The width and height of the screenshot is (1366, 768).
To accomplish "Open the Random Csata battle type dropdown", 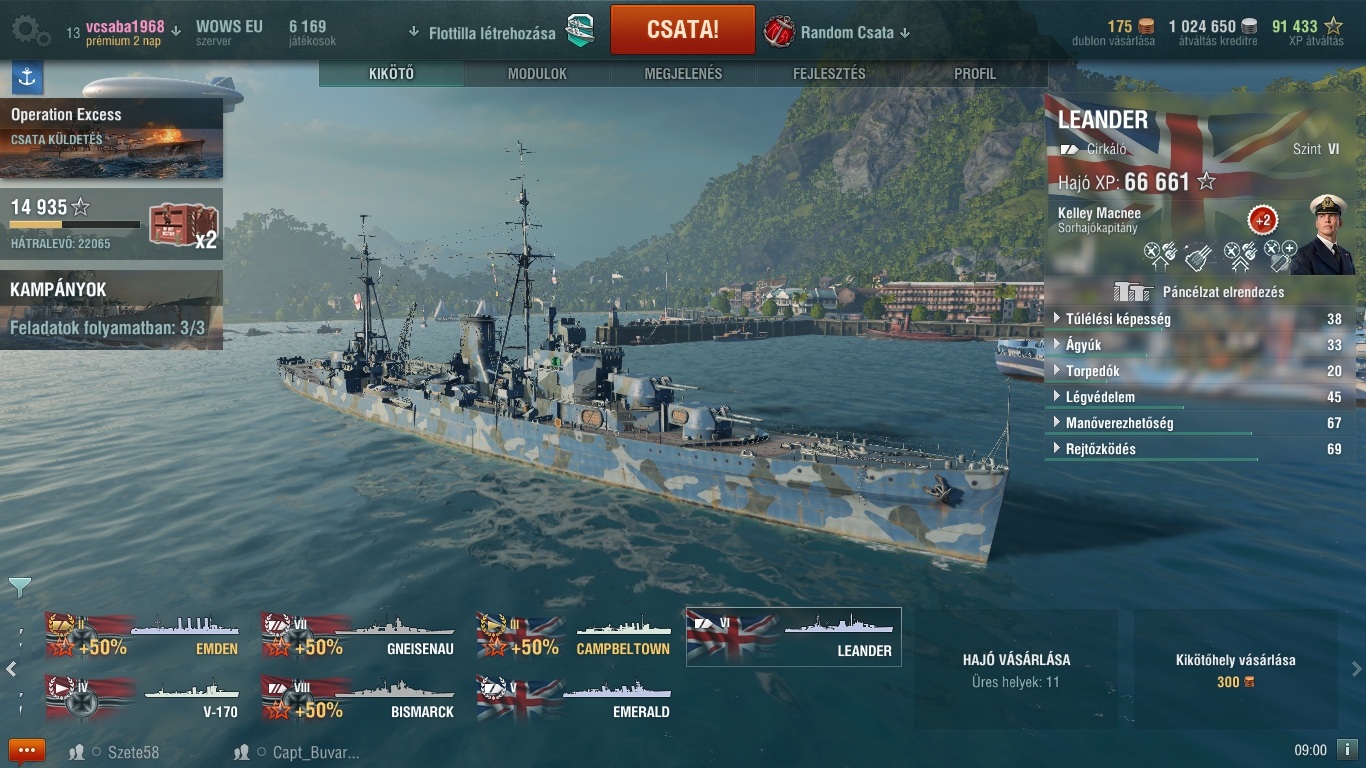I will (838, 32).
